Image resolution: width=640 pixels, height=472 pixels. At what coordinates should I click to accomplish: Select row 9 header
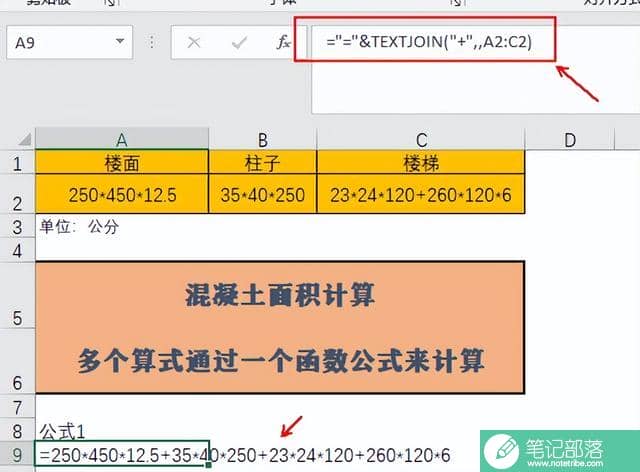pyautogui.click(x=17, y=454)
